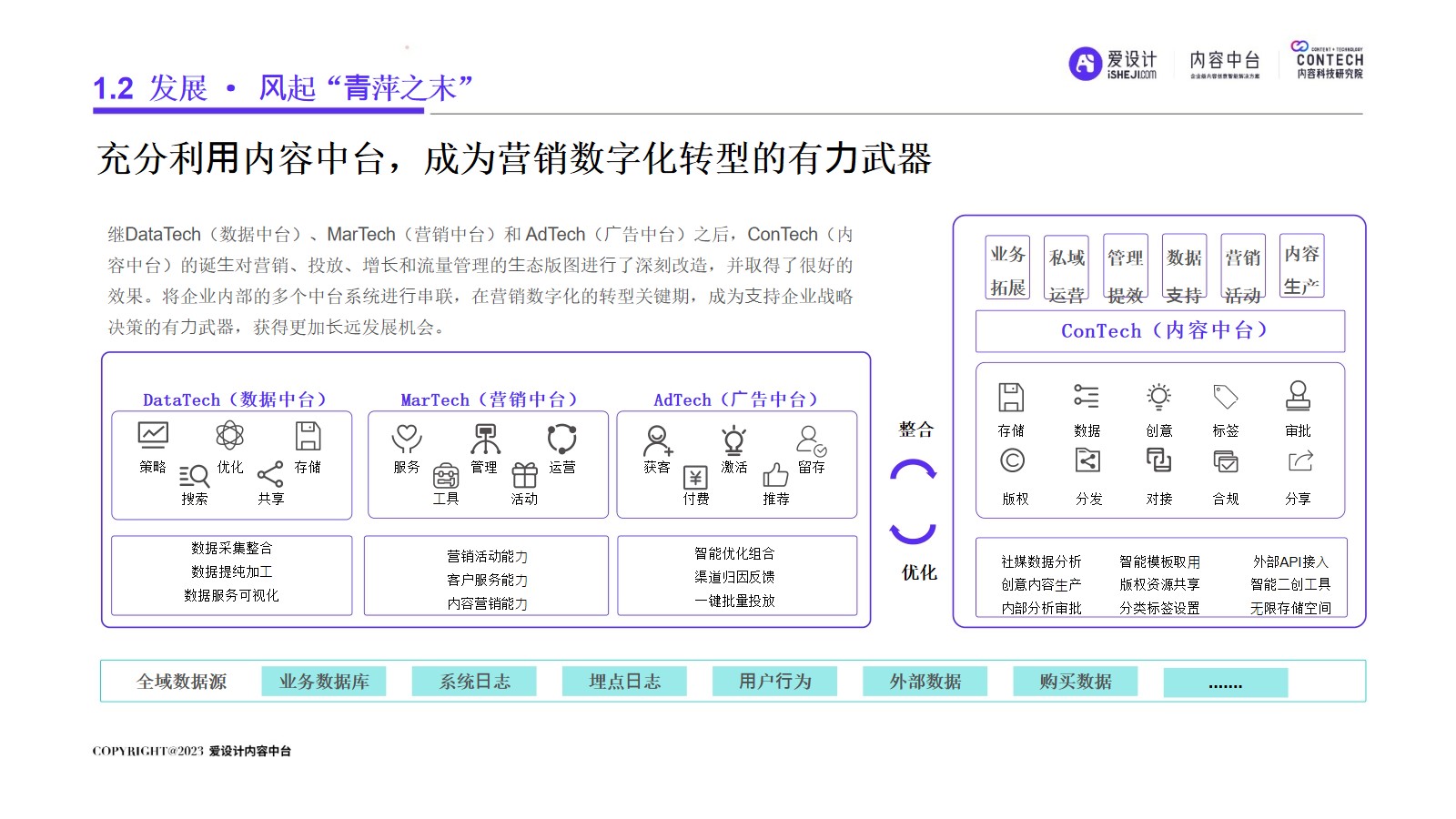Click the cyan ellipsis block in data sources
Viewport: 1456px width, 819px height.
tap(1225, 682)
